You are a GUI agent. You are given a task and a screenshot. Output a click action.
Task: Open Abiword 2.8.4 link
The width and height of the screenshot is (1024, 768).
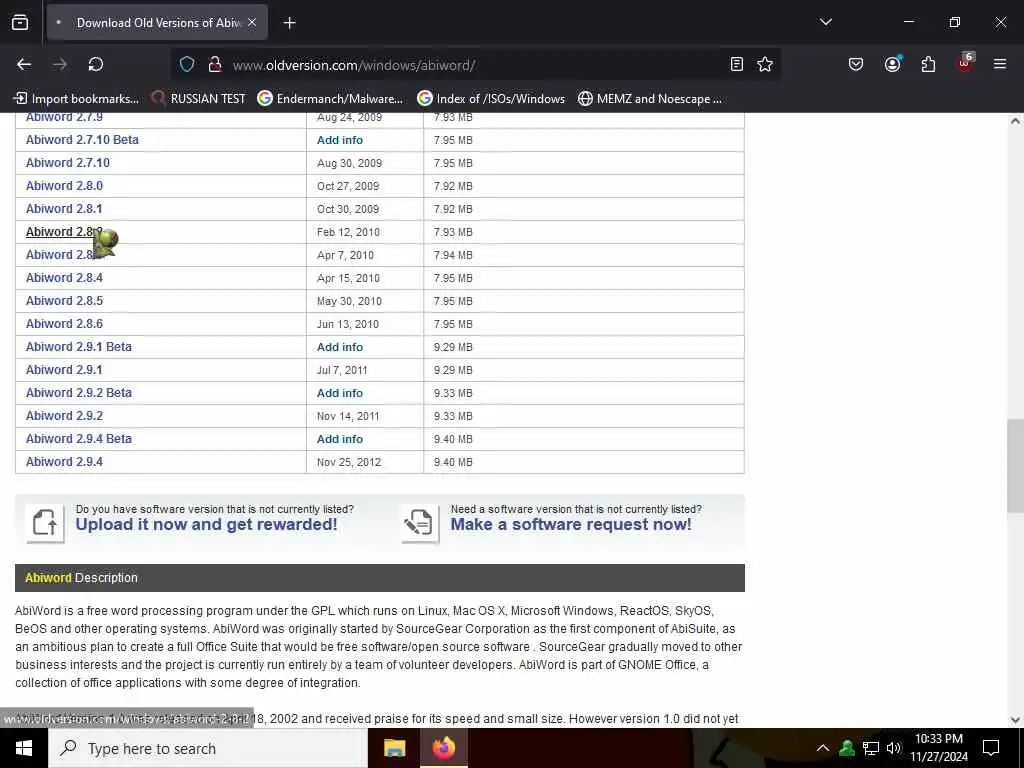point(64,278)
